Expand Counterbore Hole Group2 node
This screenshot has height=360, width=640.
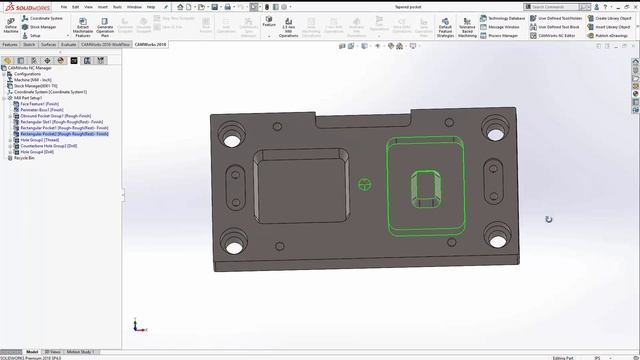coord(10,146)
